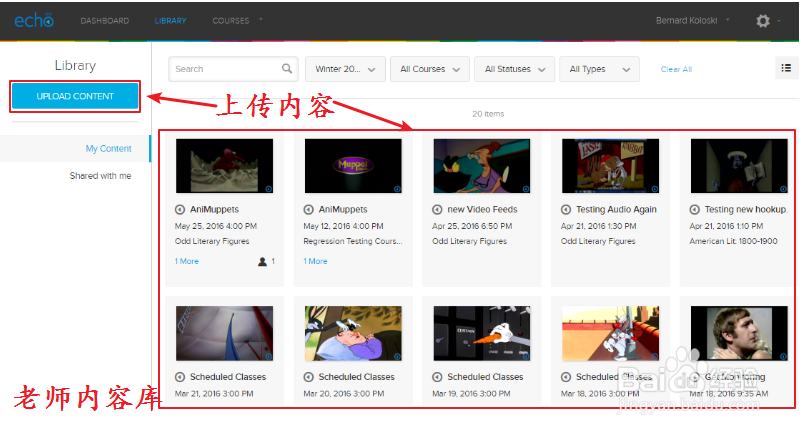Screen dimensions: 804x433
Task: Open the All Courses dropdown
Action: [430, 69]
